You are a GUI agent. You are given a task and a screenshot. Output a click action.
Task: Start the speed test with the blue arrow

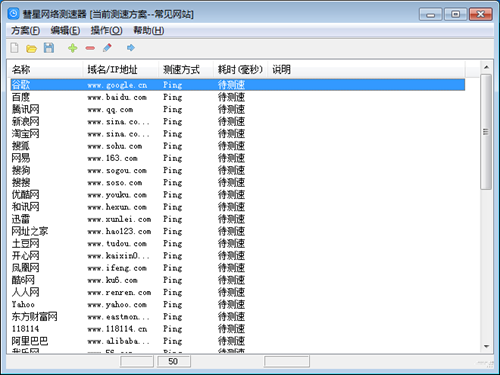[x=131, y=48]
